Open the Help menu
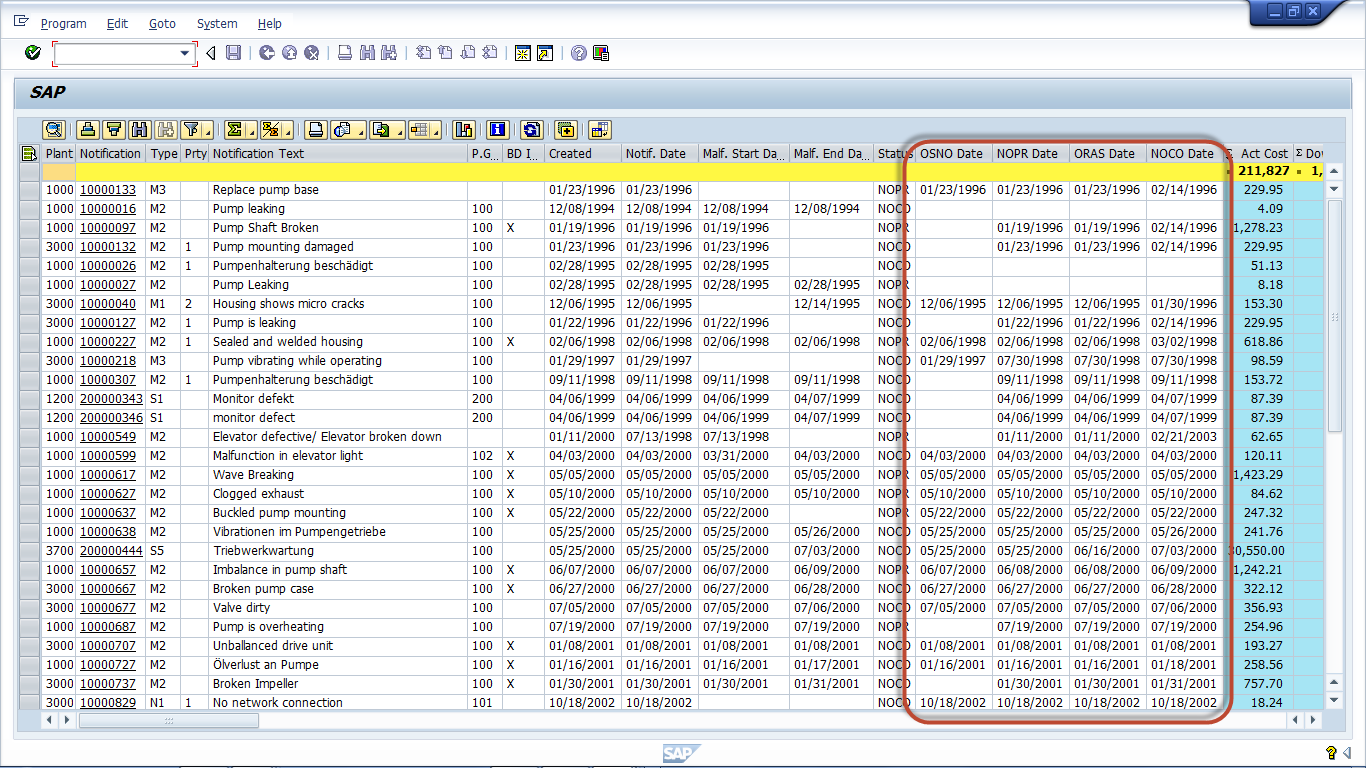Image resolution: width=1366 pixels, height=768 pixels. coord(269,23)
